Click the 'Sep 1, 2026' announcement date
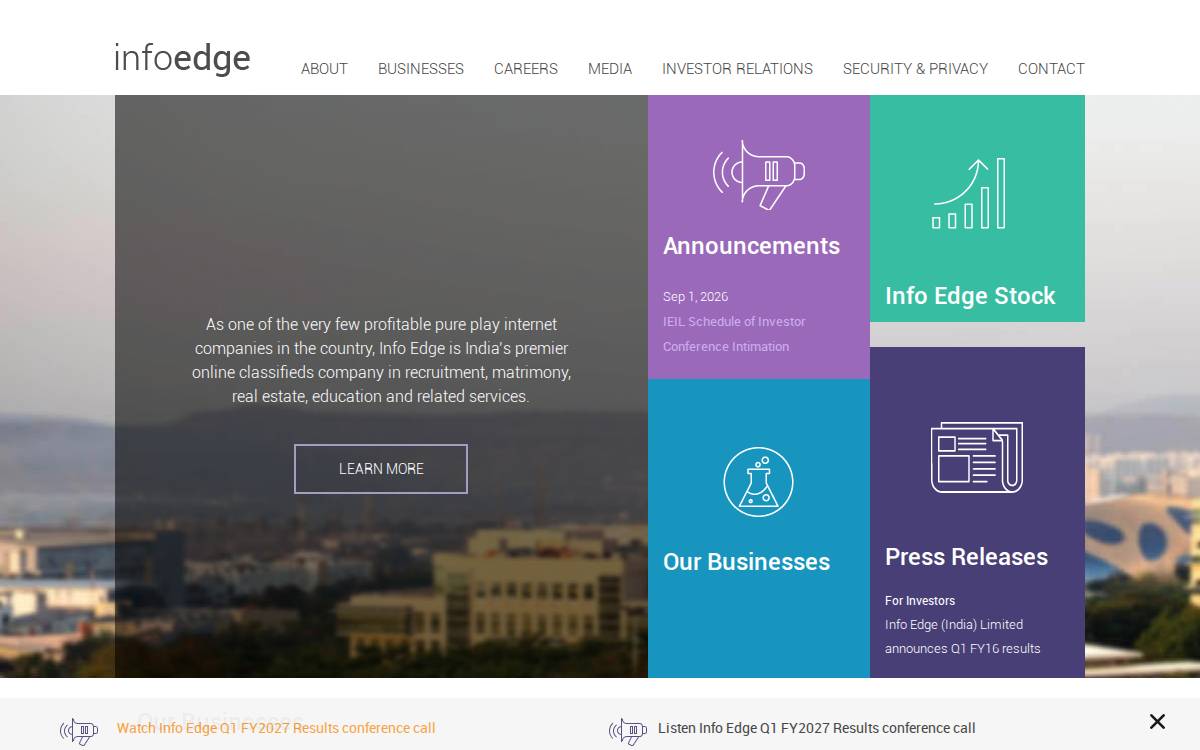 [x=695, y=297]
